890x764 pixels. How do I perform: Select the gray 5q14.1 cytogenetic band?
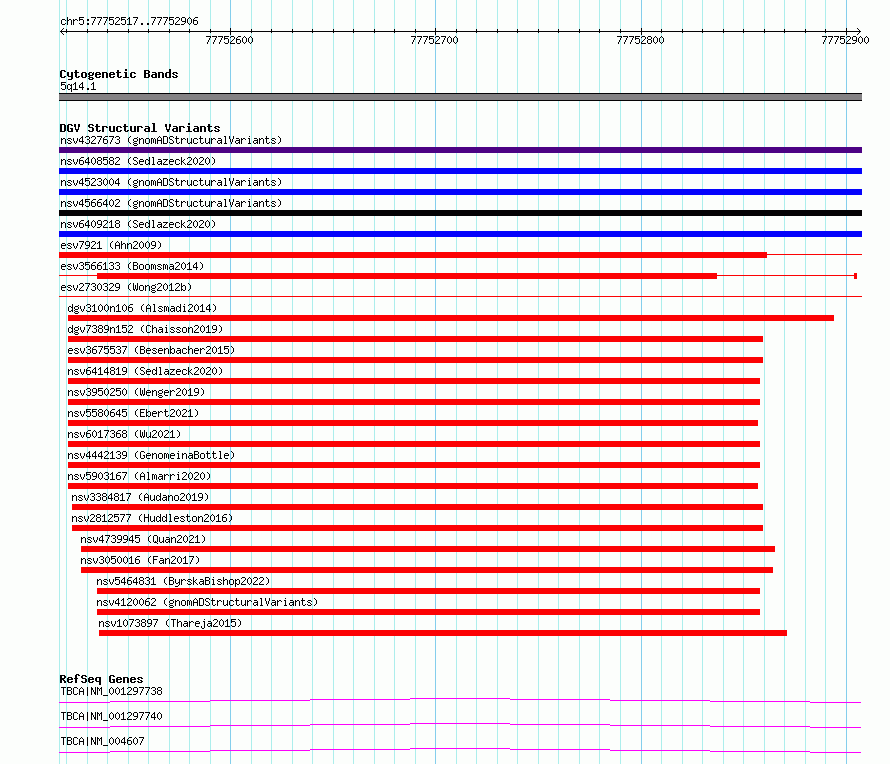460,97
